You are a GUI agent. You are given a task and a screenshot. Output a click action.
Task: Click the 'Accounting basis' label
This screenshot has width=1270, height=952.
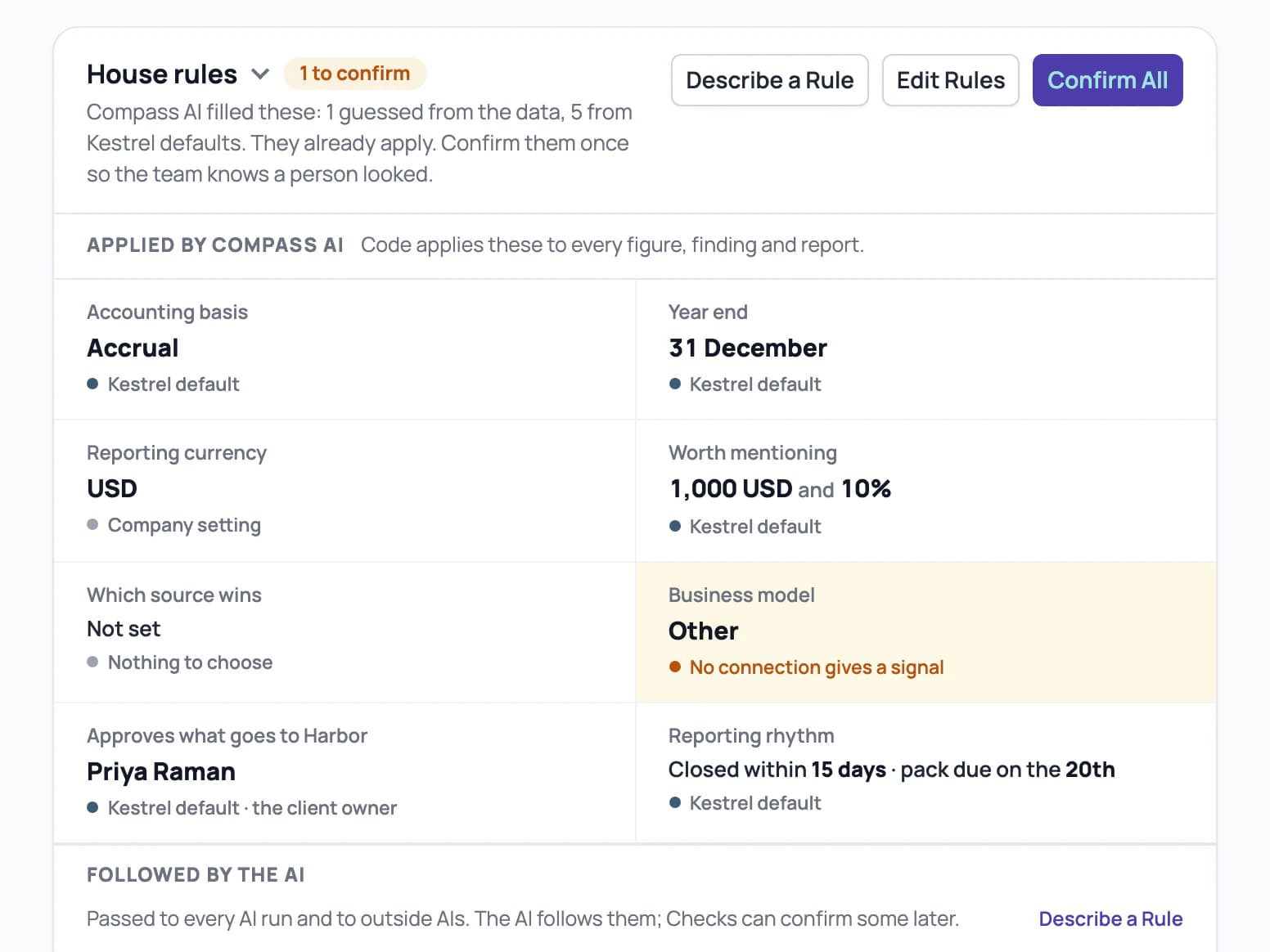(x=167, y=312)
